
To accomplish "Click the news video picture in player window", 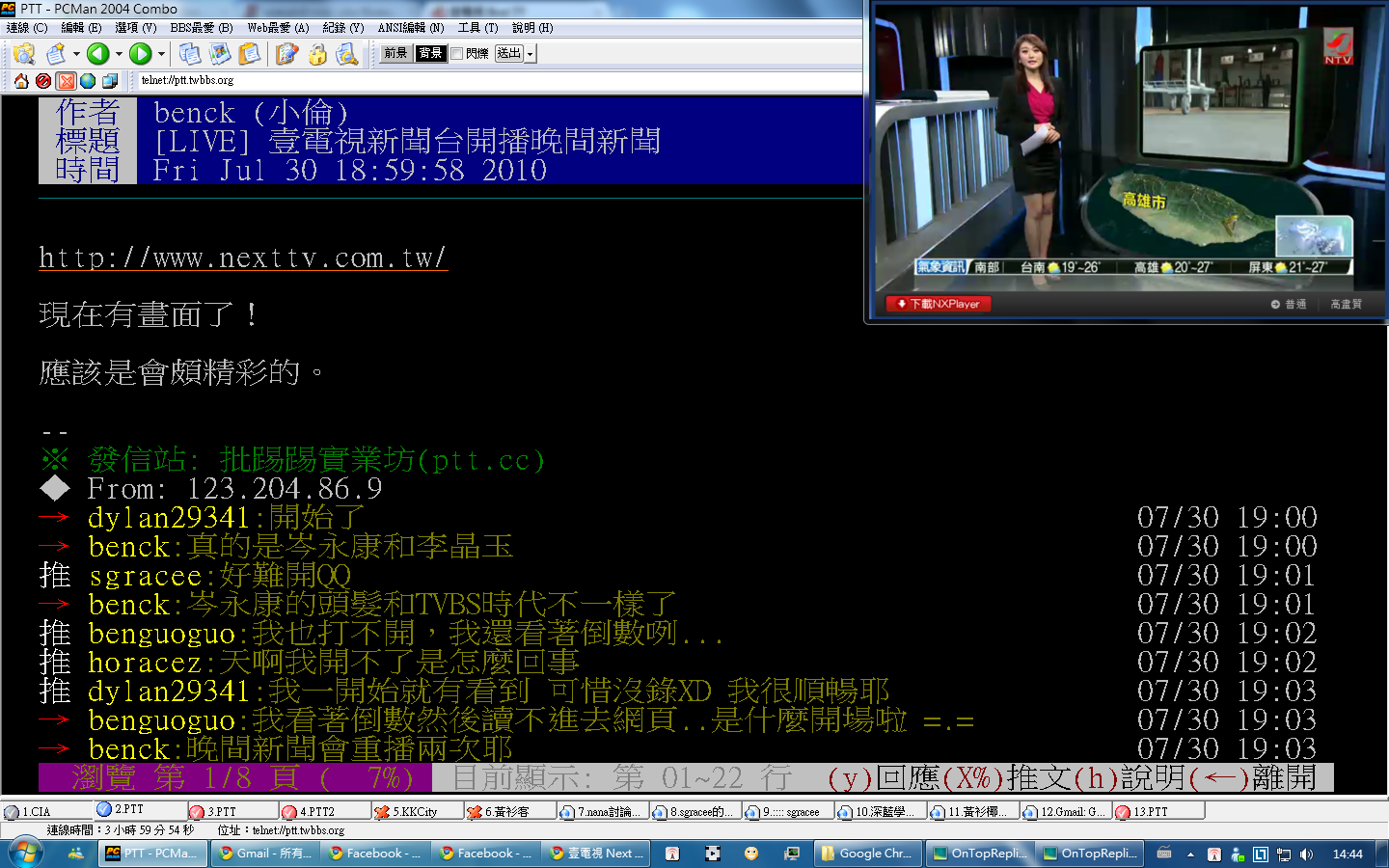I will pos(1130,149).
